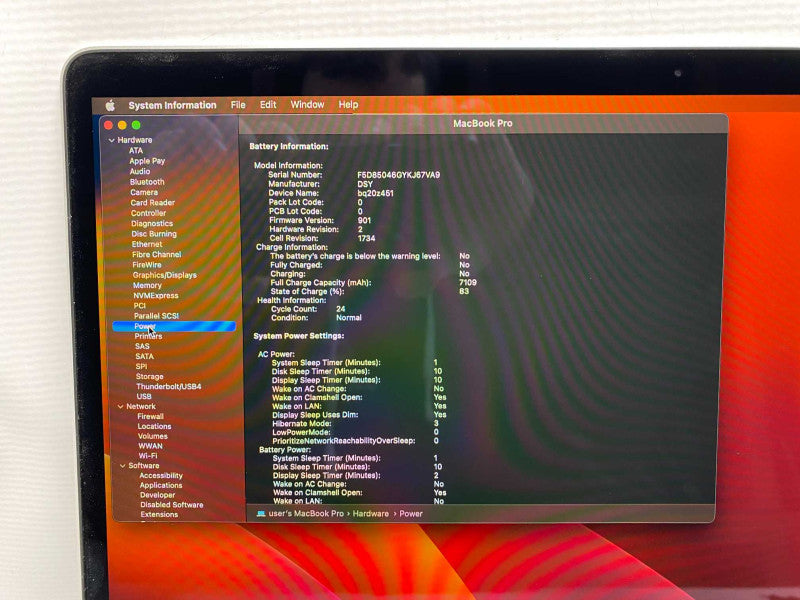Open the Edit menu

268,105
